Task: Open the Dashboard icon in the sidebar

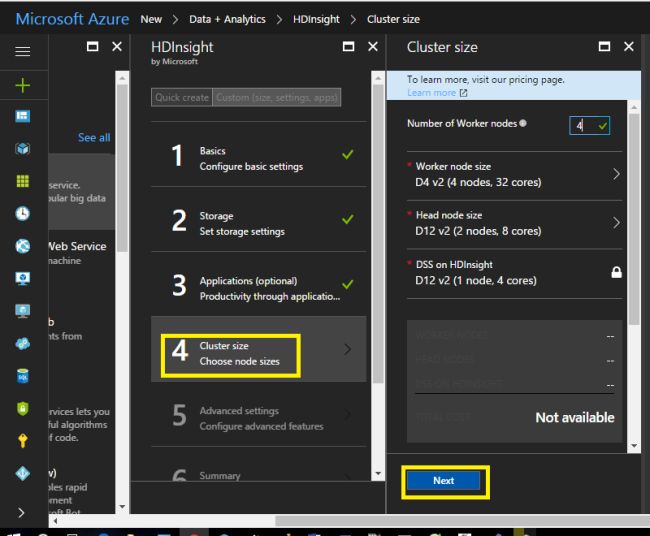Action: point(22,116)
